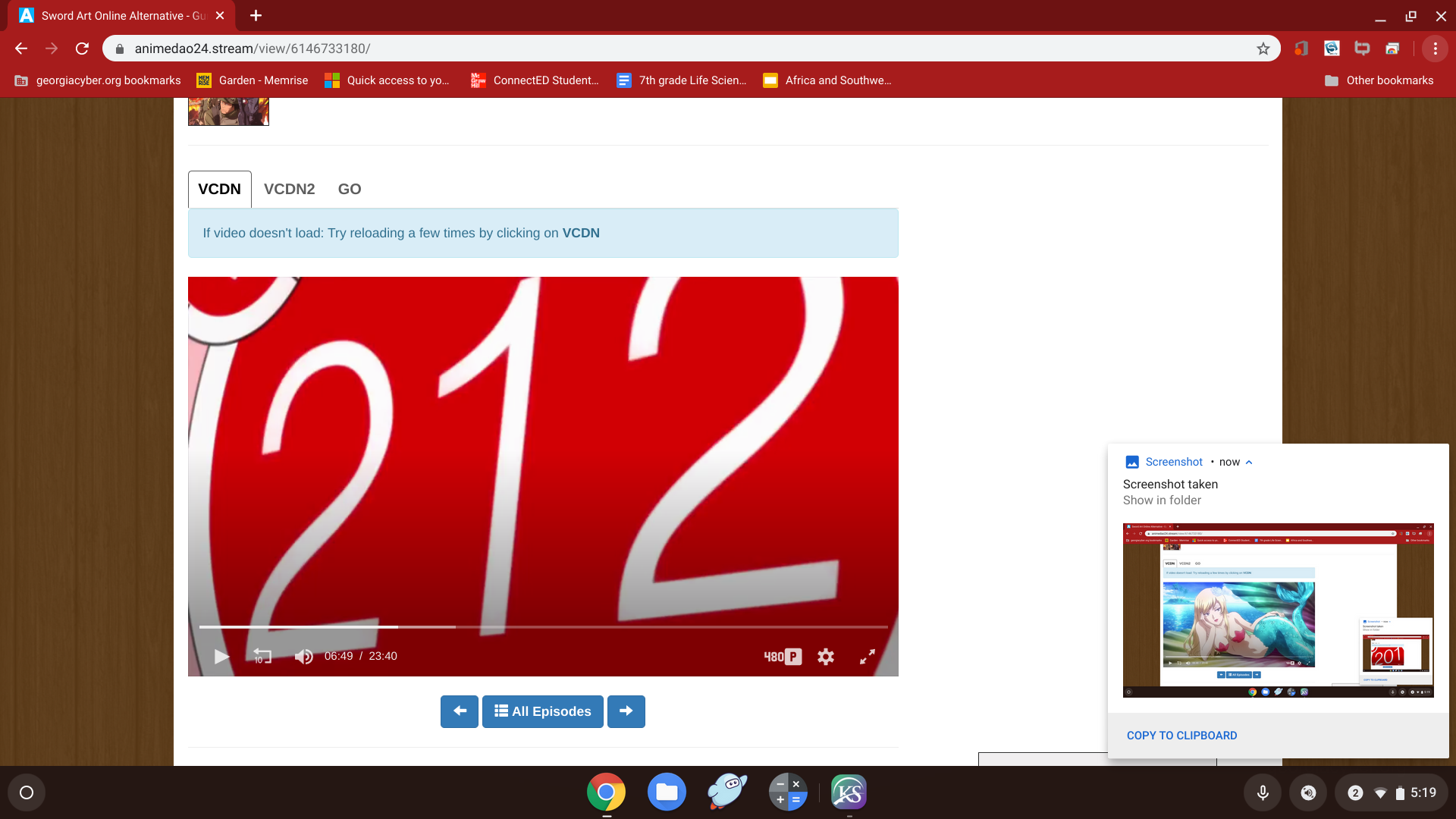Change the 480P quality setting
The height and width of the screenshot is (819, 1456).
(783, 657)
